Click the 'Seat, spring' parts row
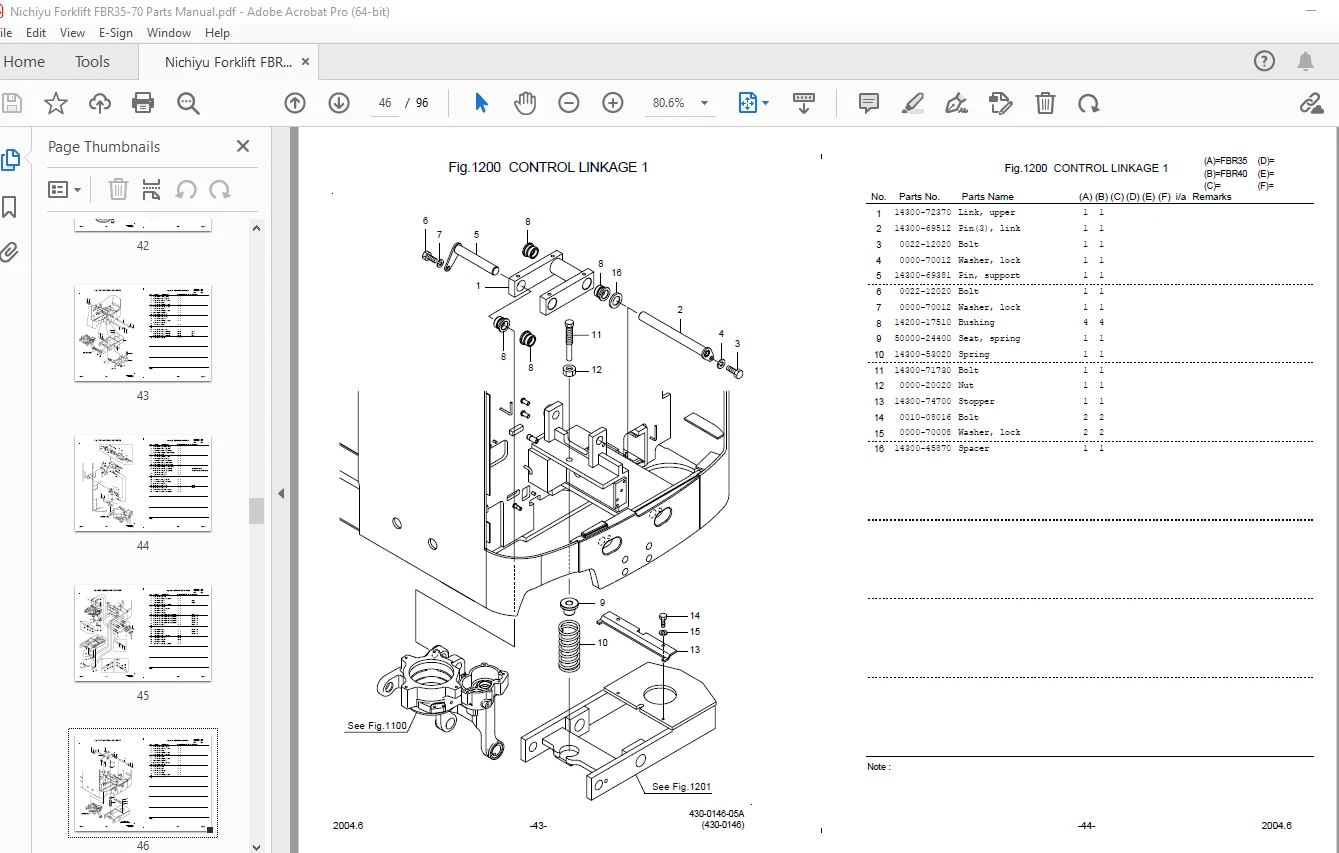This screenshot has height=853, width=1339. (x=1089, y=339)
